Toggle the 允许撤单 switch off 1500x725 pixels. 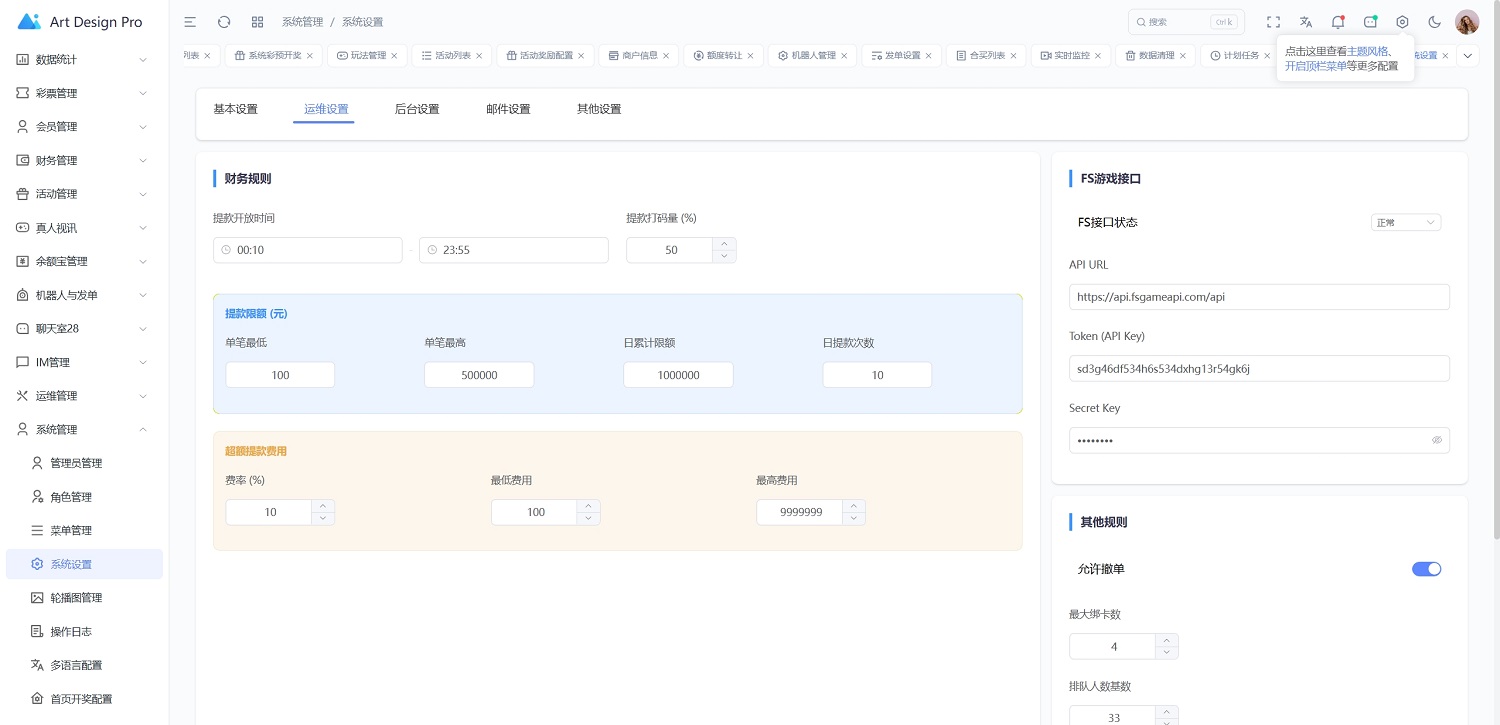point(1426,569)
